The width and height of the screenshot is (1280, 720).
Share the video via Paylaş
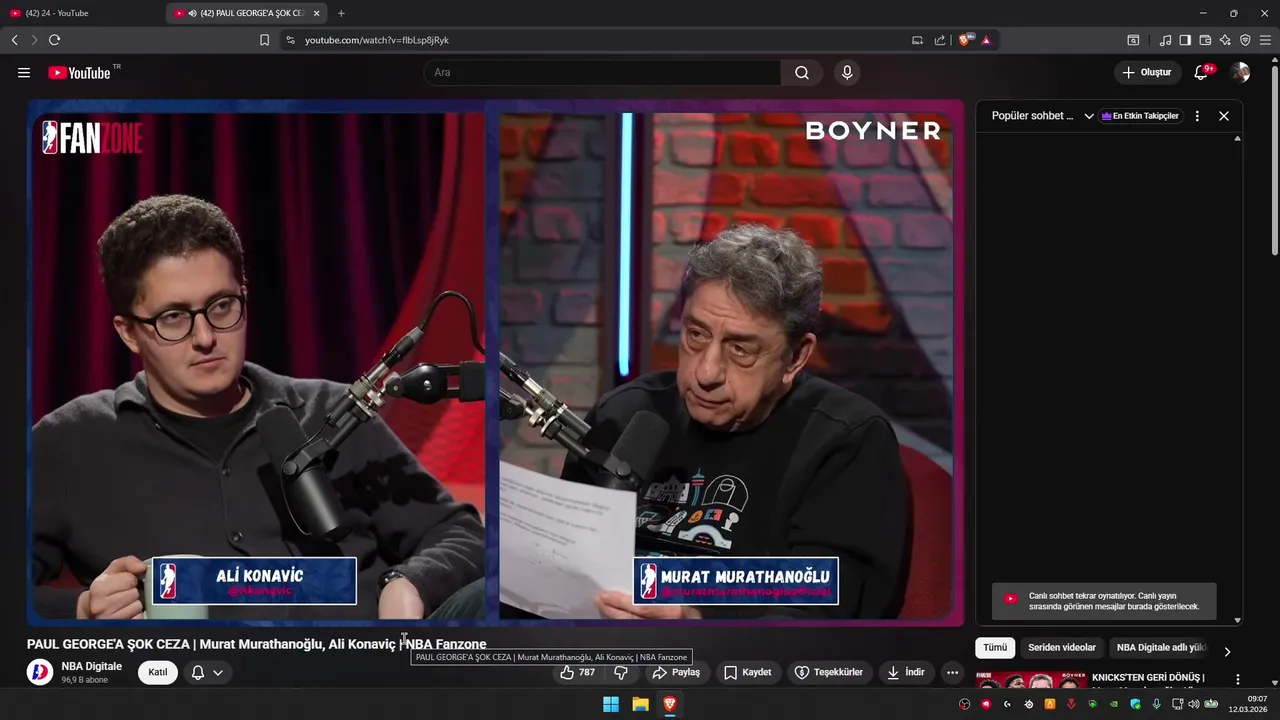pos(677,672)
